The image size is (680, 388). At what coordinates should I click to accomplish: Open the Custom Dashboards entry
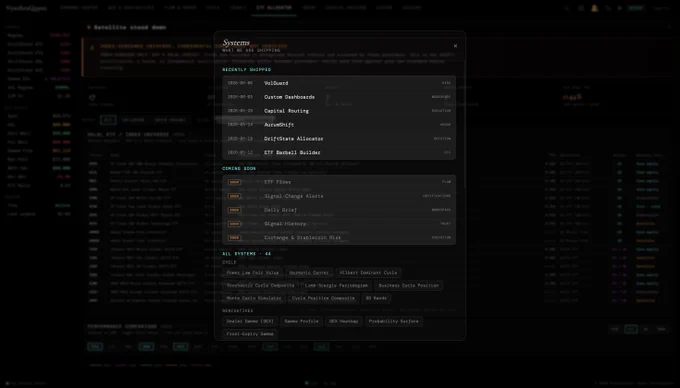(339, 97)
